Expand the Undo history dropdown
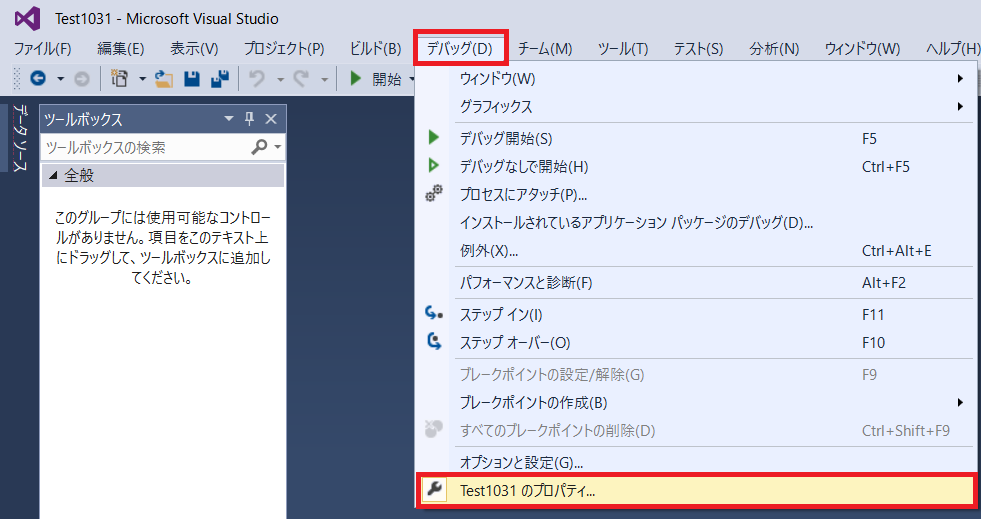981x519 pixels. click(x=280, y=79)
